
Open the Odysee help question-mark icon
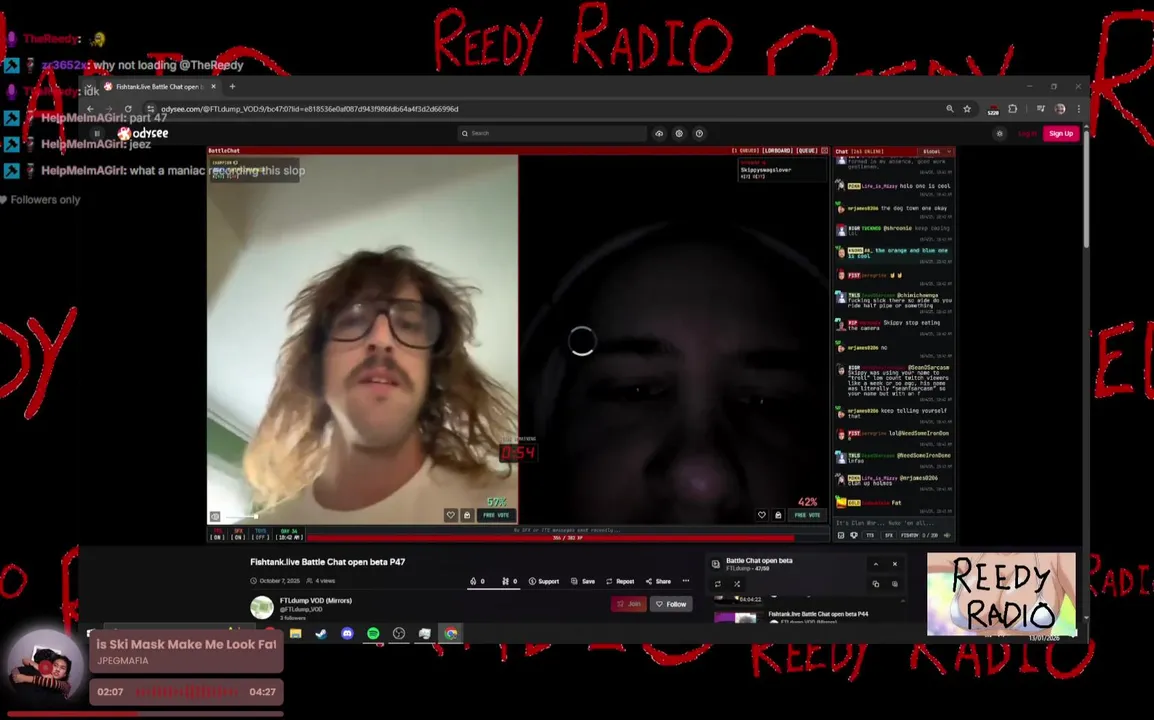(699, 133)
